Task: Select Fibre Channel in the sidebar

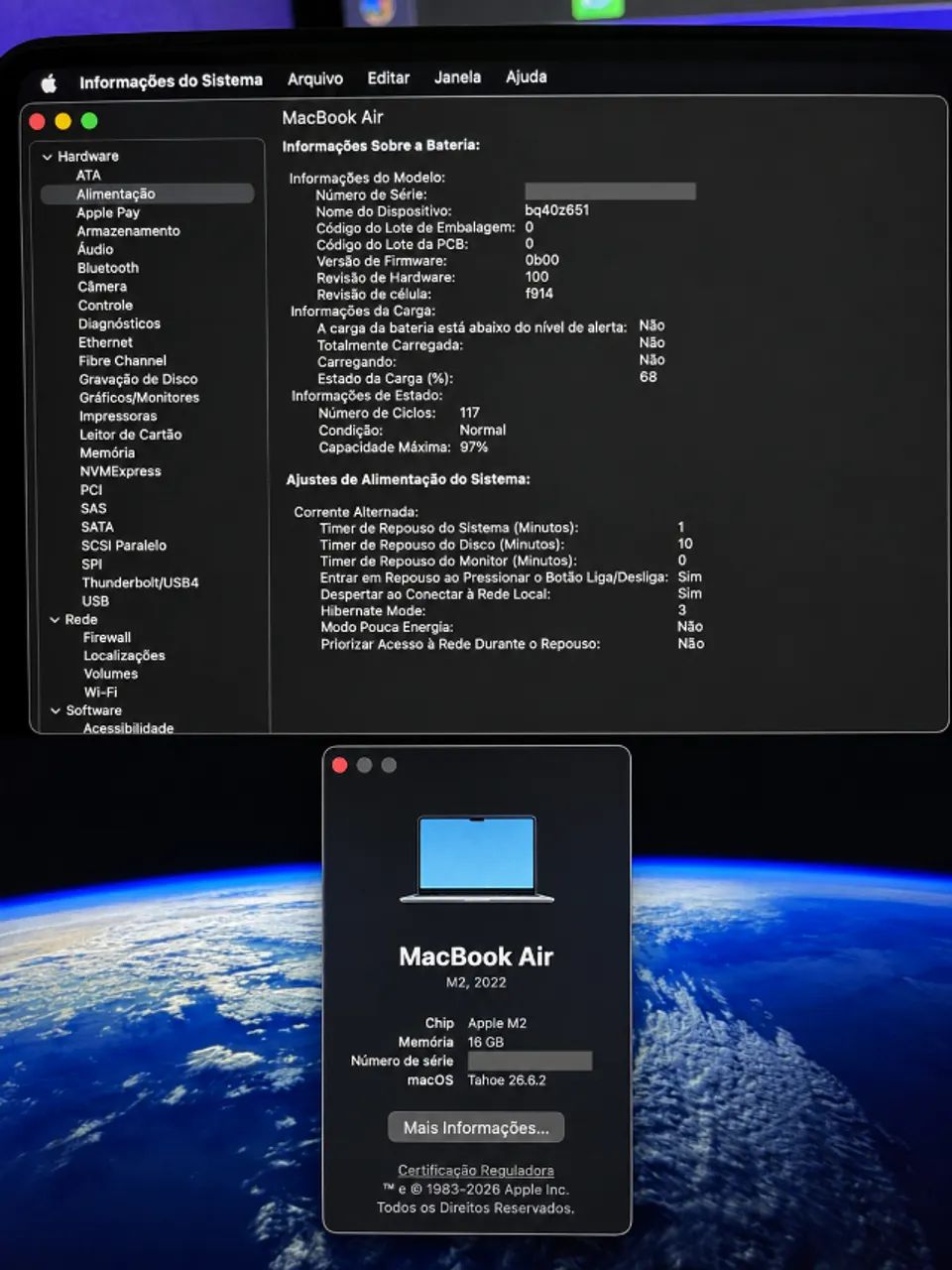Action: pos(122,361)
